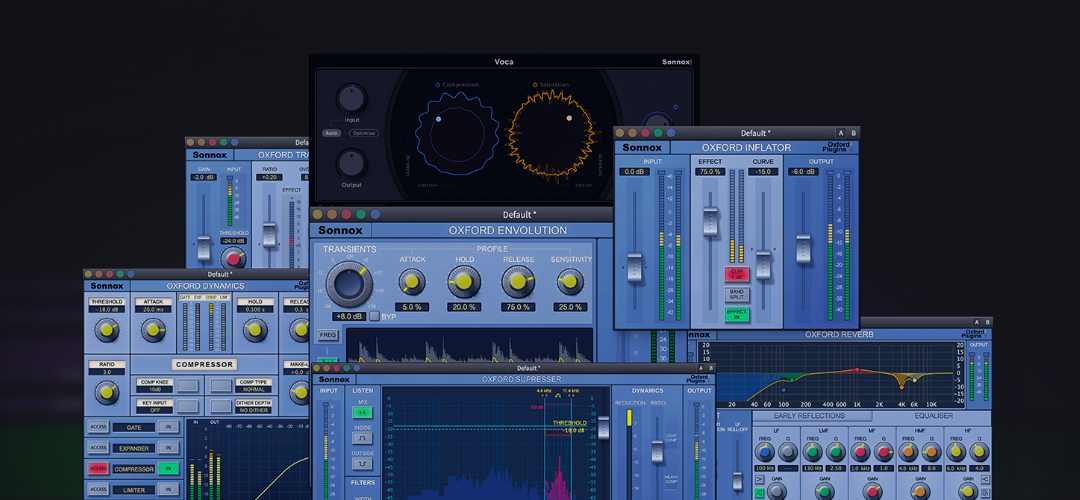Open the Early Reflections tab in Oxford Reverb
The height and width of the screenshot is (500, 1080).
click(808, 416)
